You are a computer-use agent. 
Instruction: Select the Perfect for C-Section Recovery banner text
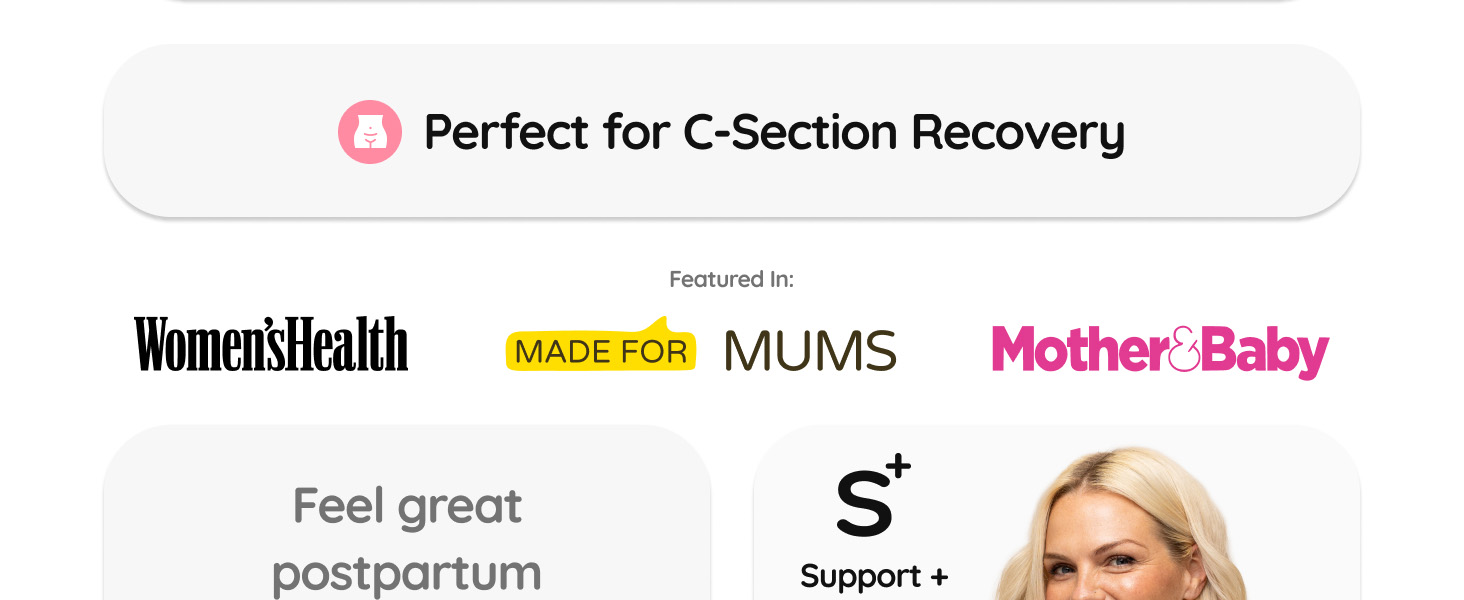tap(775, 132)
